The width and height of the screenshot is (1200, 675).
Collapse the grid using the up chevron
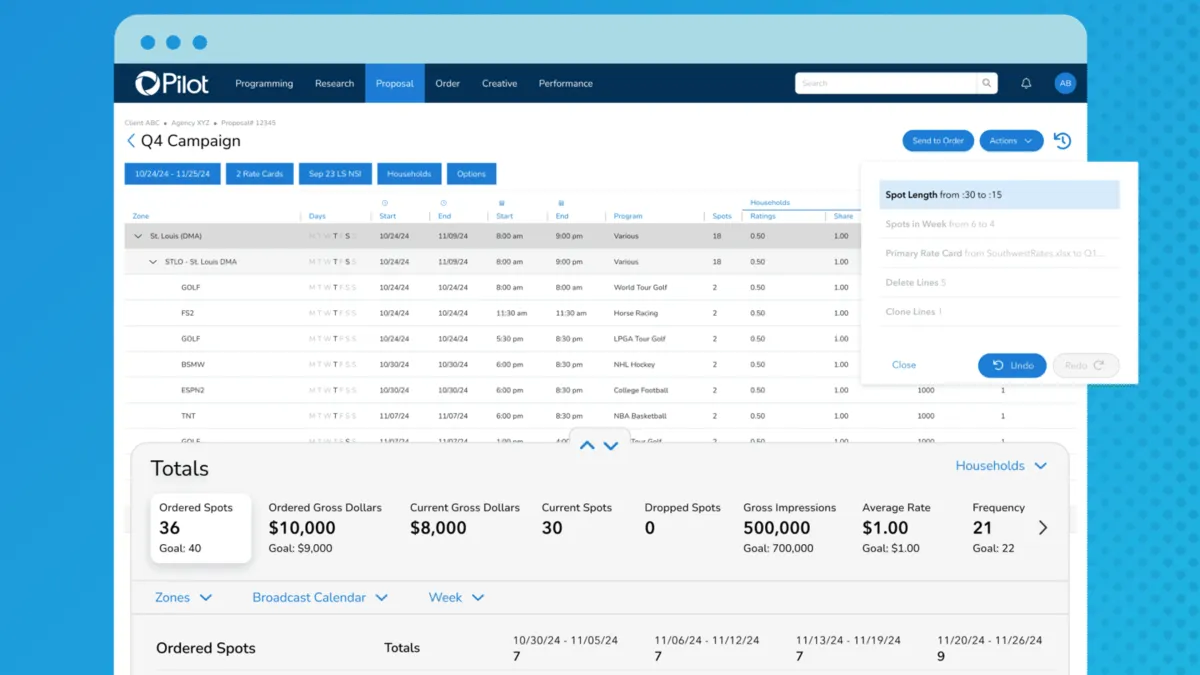587,444
